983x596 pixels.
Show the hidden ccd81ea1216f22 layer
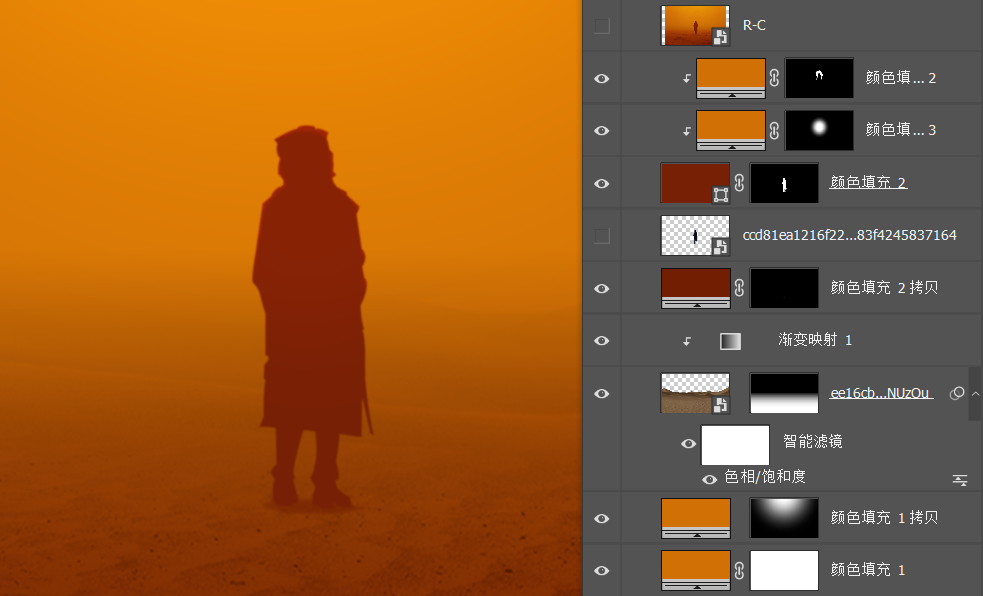click(x=601, y=236)
